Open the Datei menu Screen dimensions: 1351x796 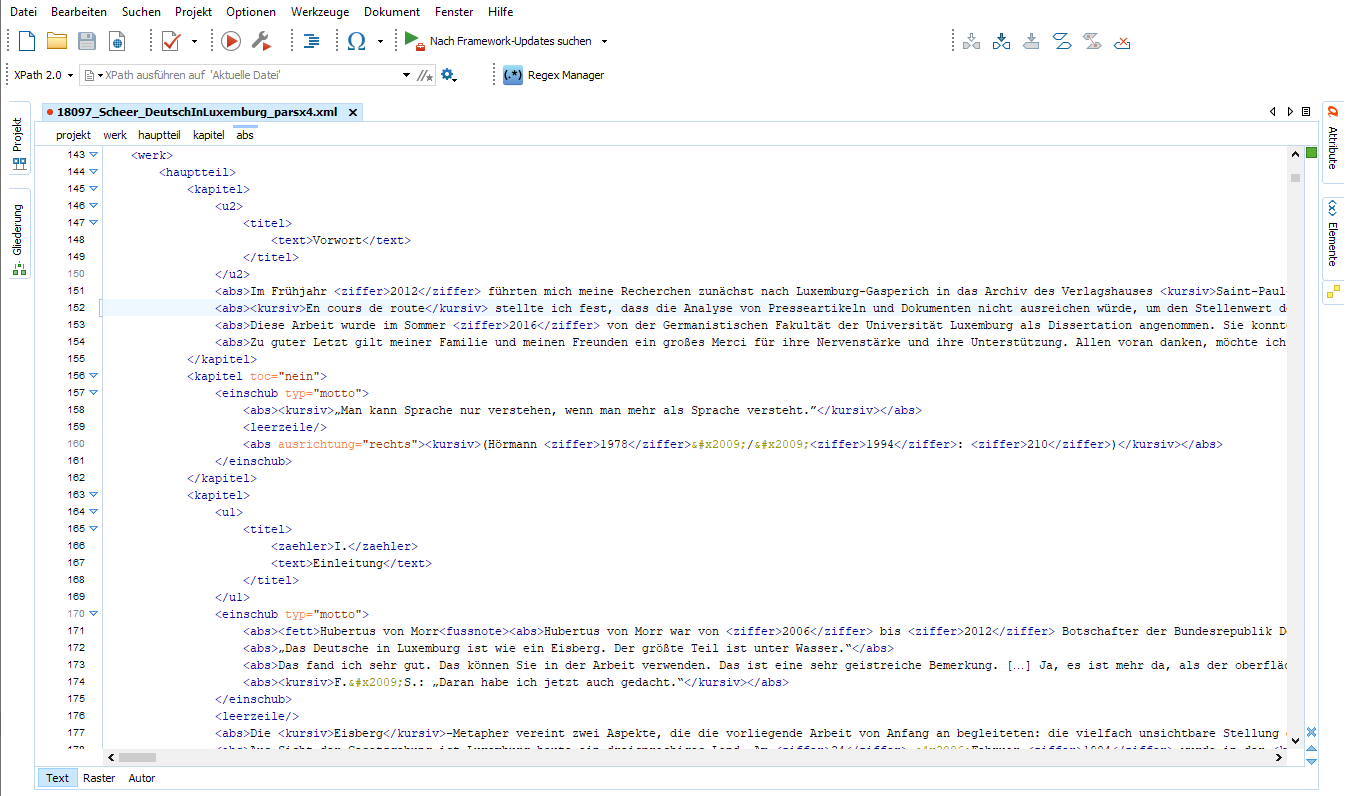coord(24,12)
